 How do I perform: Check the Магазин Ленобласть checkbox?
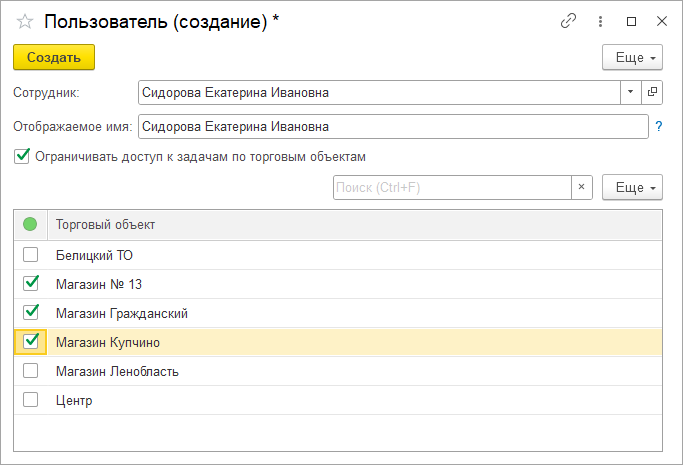tap(30, 371)
